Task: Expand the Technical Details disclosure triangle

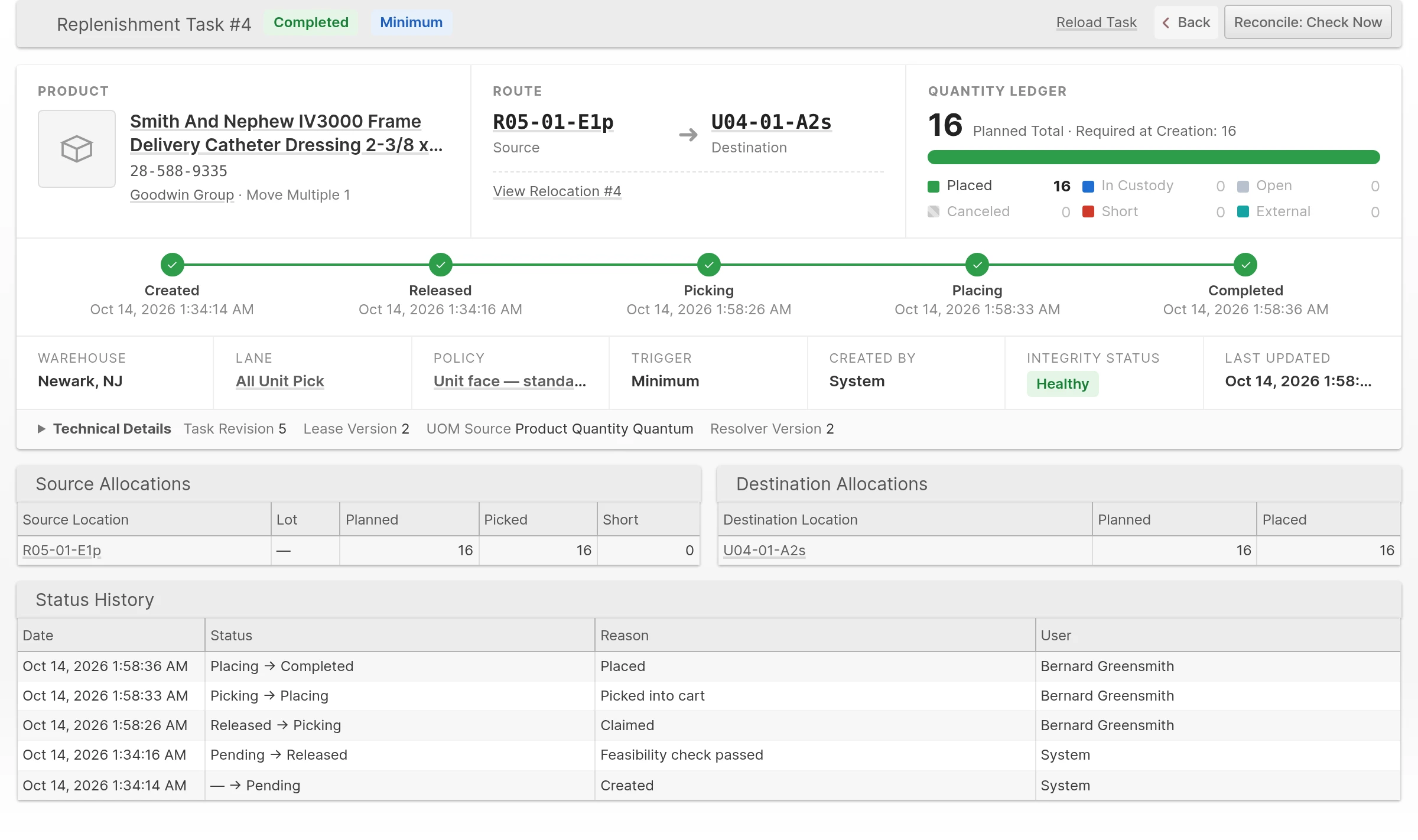Action: [x=41, y=429]
